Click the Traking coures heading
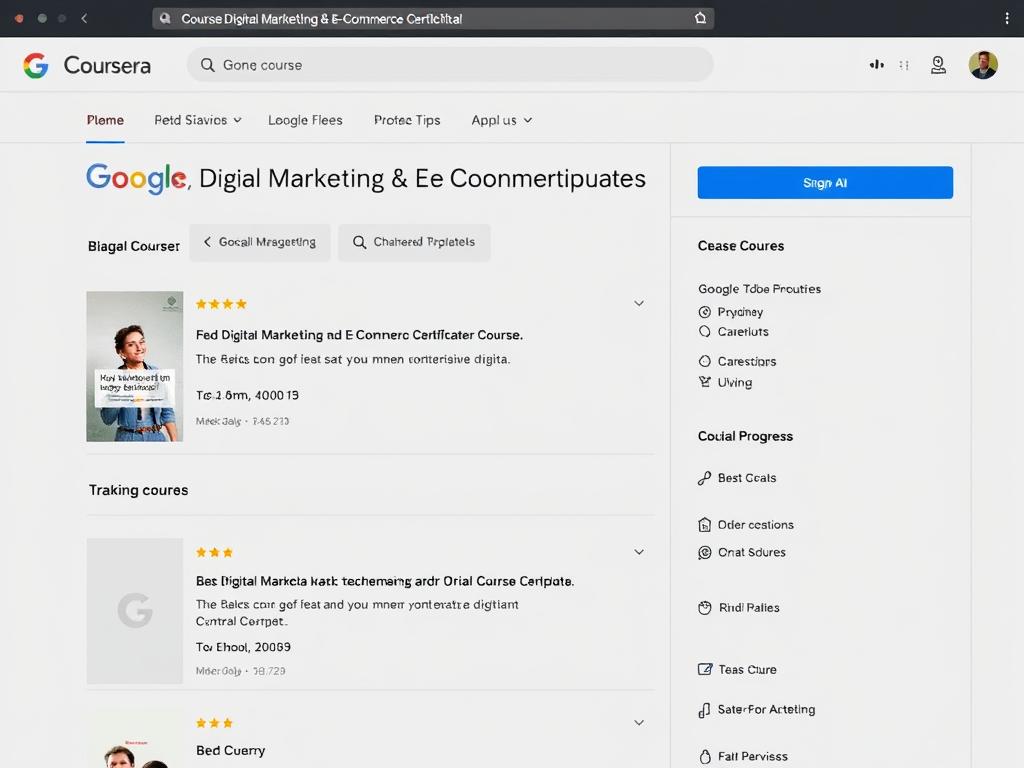This screenshot has width=1024, height=768. point(138,490)
